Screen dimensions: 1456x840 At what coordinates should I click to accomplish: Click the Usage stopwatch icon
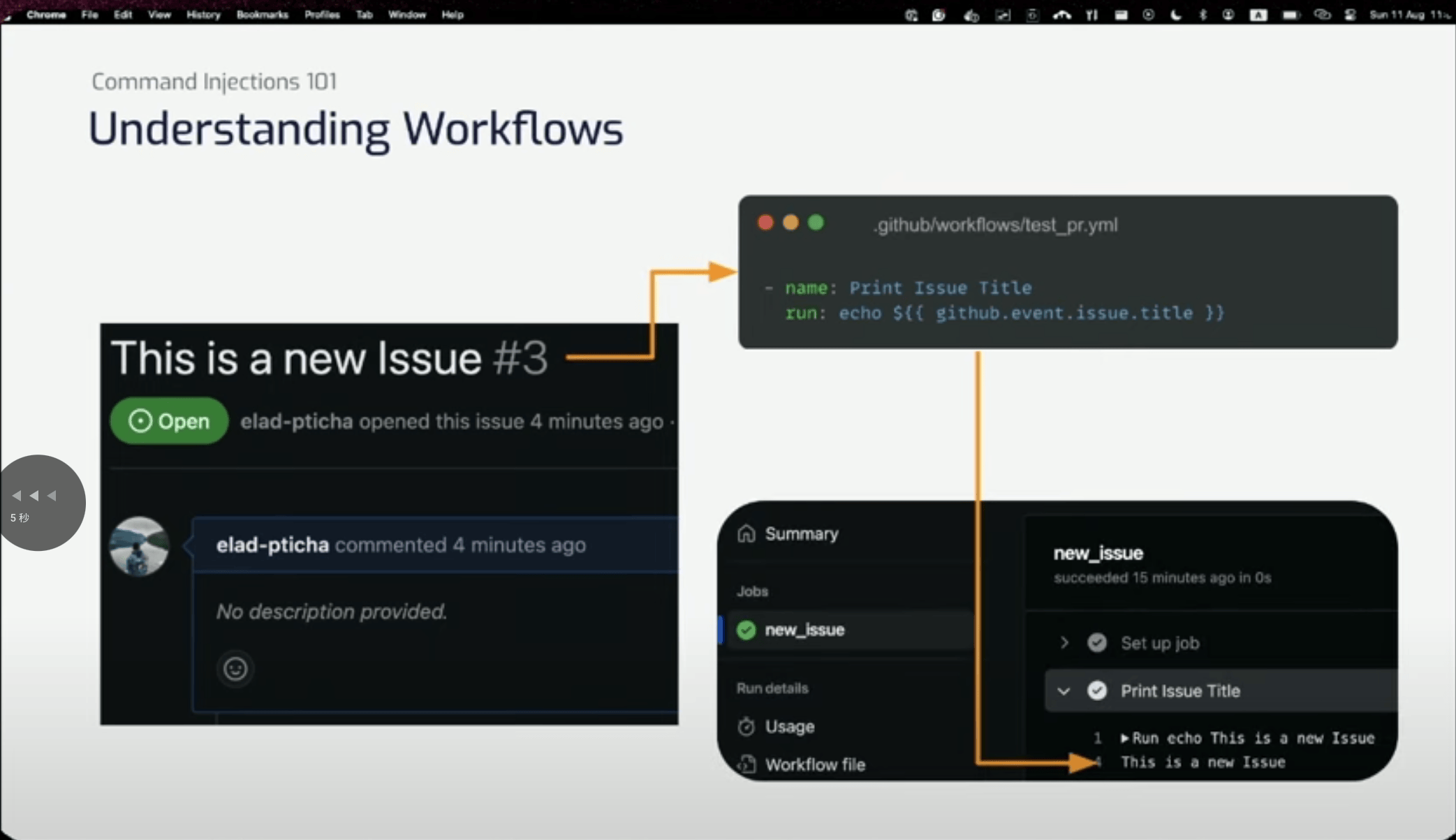(x=746, y=726)
